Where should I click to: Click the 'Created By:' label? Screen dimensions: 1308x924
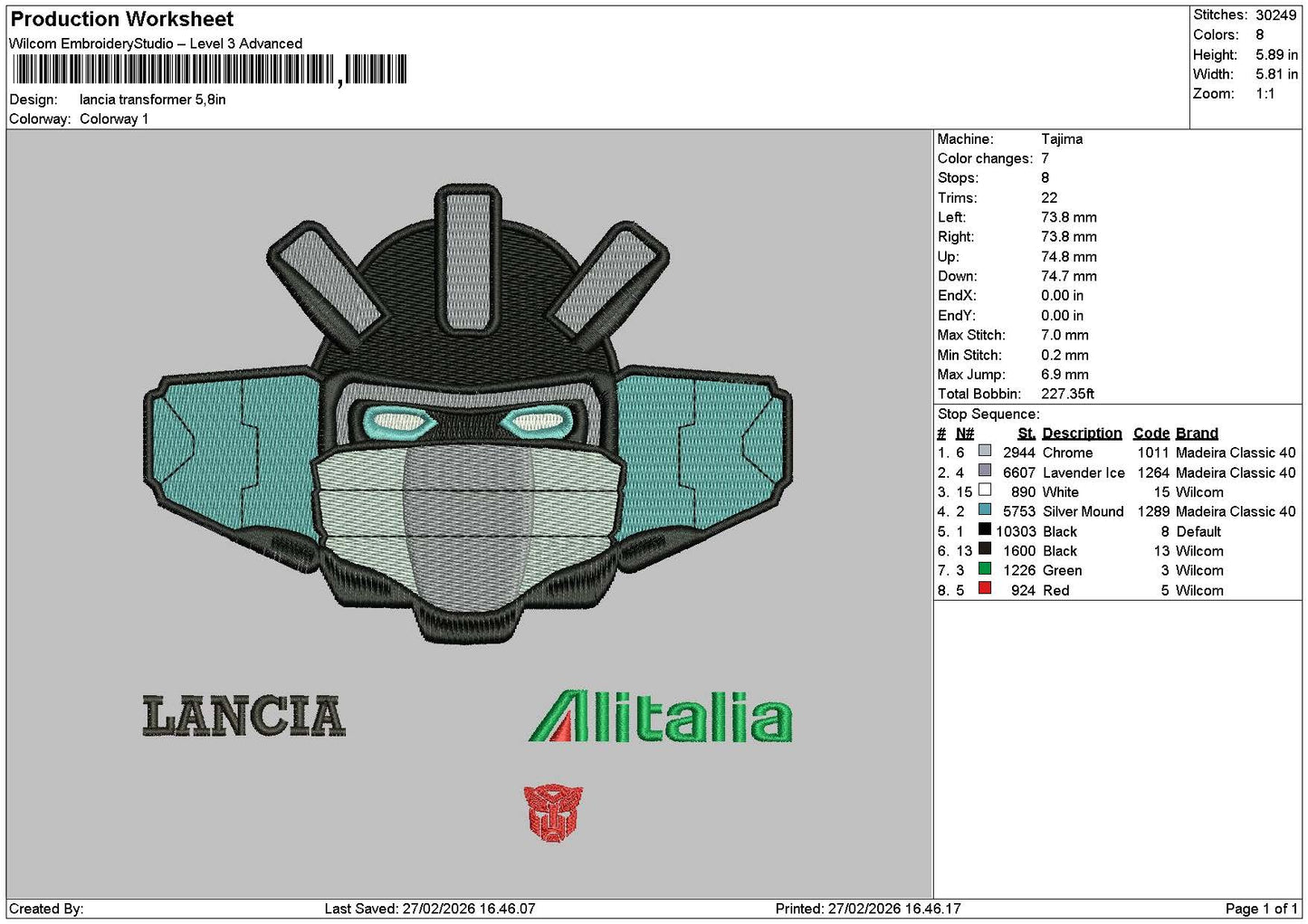46,909
